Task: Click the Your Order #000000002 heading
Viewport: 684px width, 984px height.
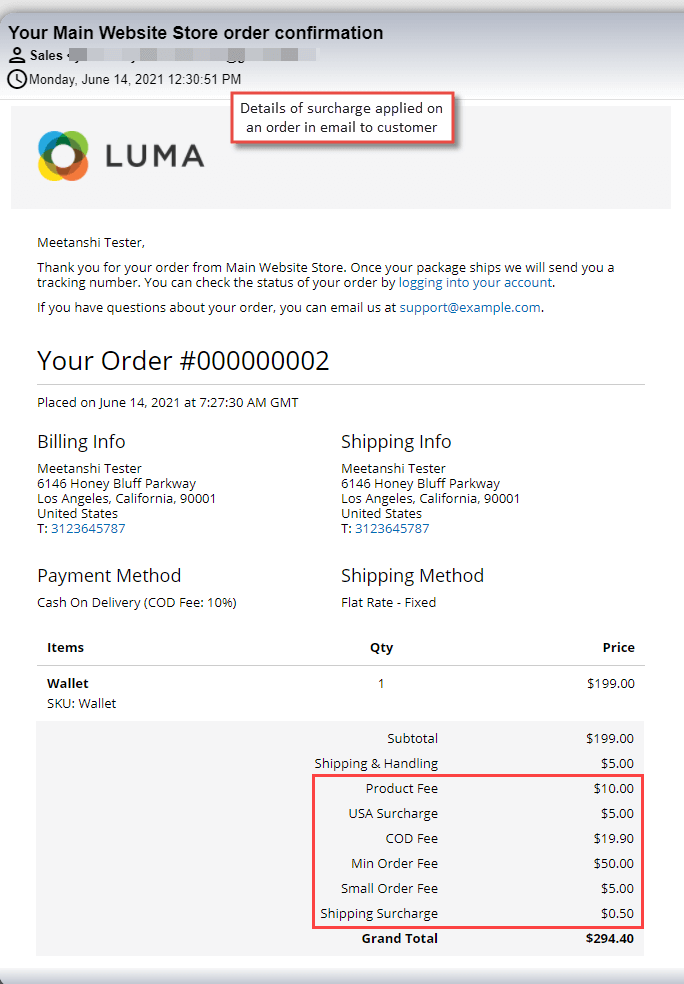Action: coord(183,361)
